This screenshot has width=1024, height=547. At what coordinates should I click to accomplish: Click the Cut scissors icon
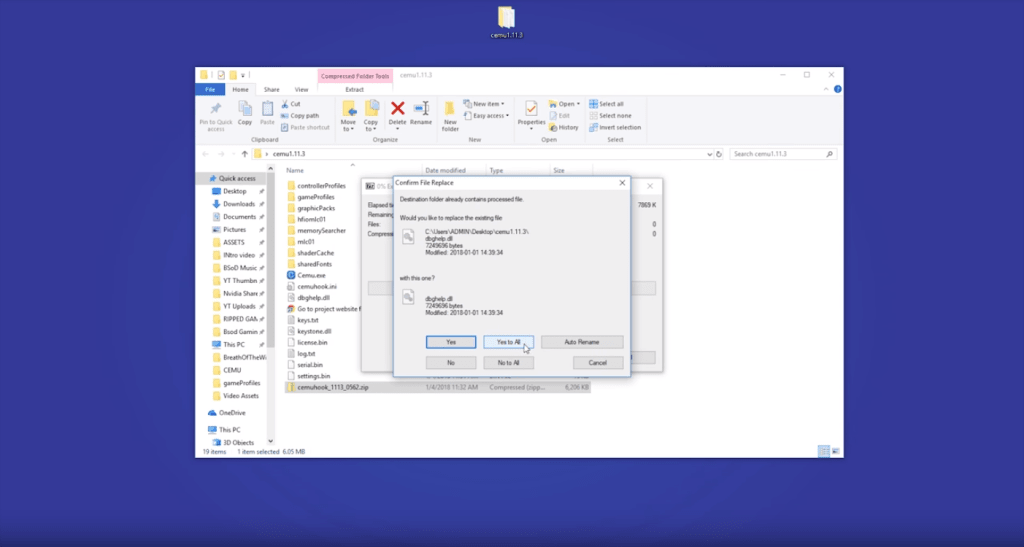(x=286, y=104)
